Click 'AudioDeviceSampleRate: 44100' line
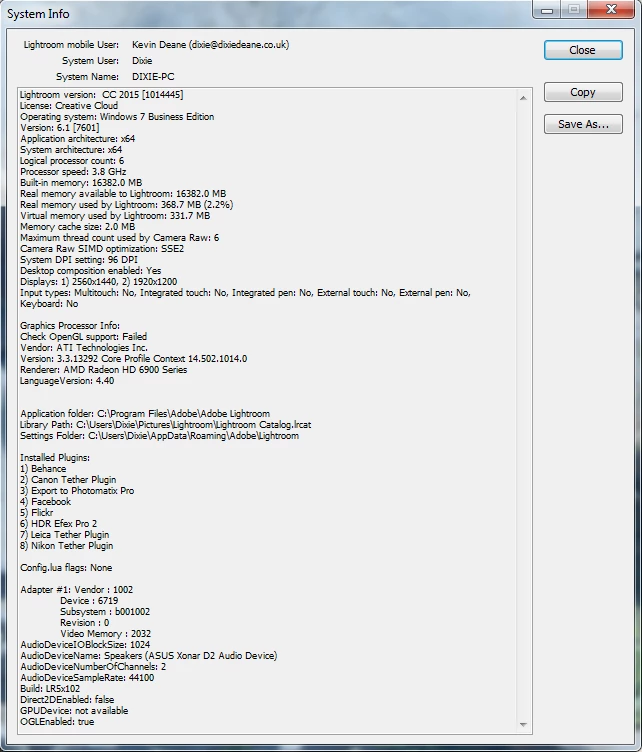The image size is (642, 752). 87,678
